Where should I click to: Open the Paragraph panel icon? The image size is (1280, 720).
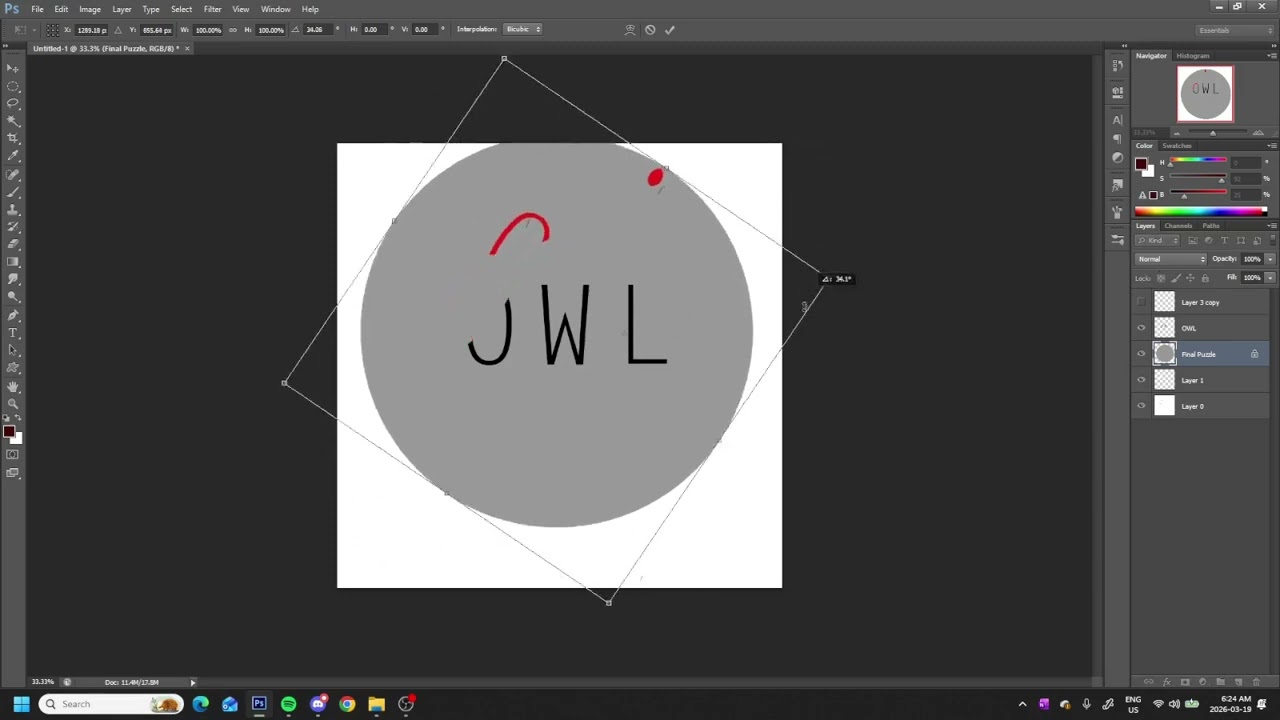click(x=1118, y=139)
